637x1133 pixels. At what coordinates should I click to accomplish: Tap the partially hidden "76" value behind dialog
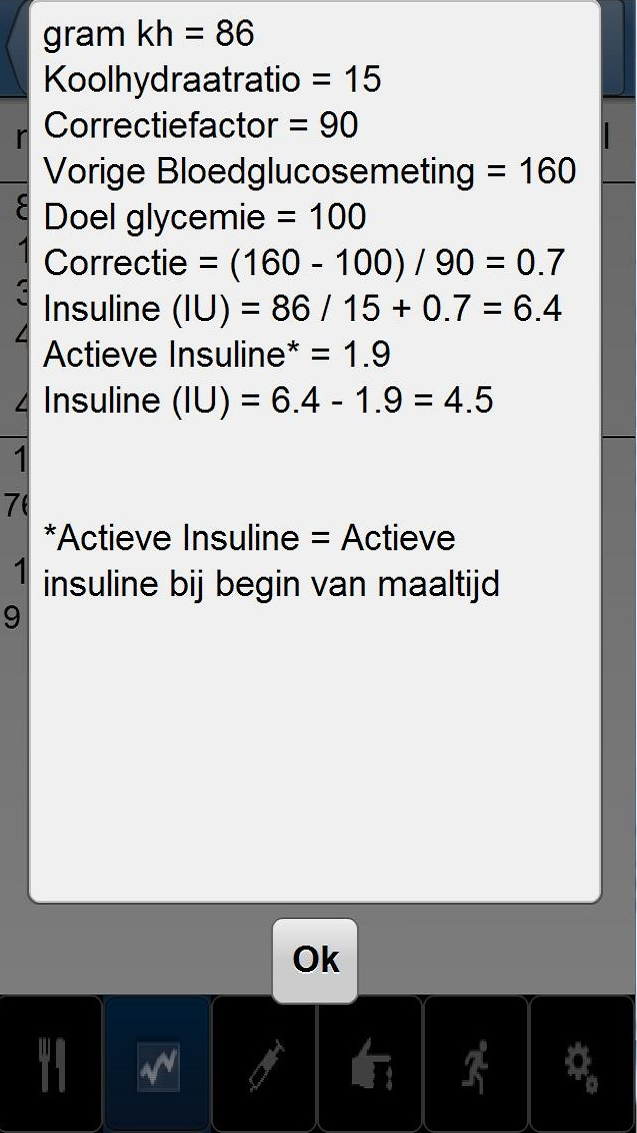click(14, 506)
